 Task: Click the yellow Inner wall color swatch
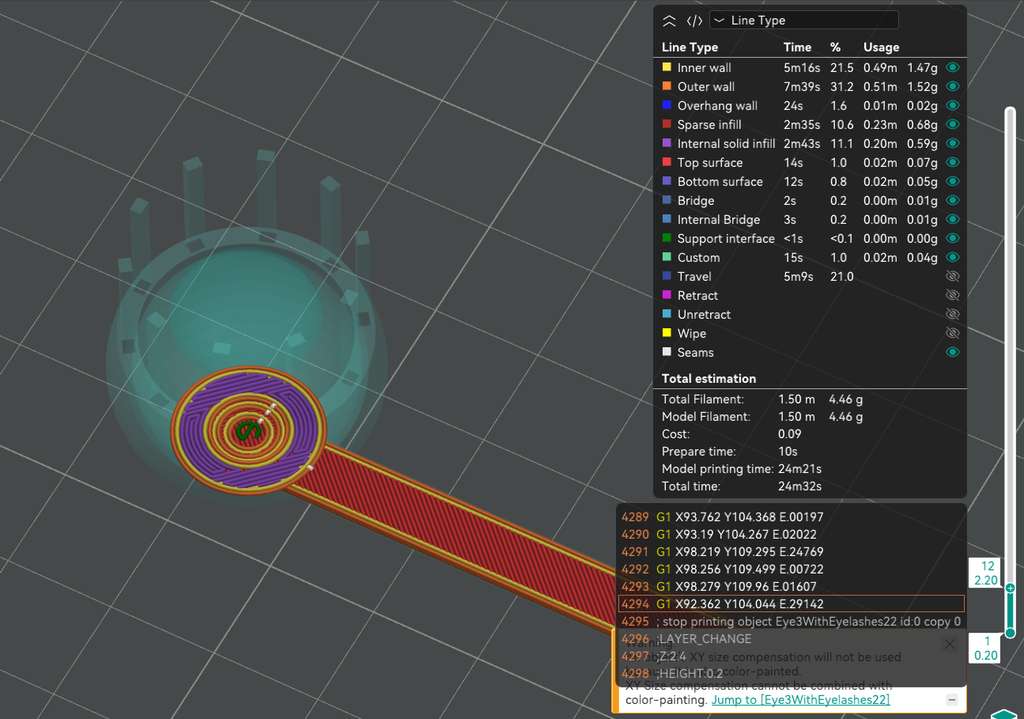click(667, 67)
